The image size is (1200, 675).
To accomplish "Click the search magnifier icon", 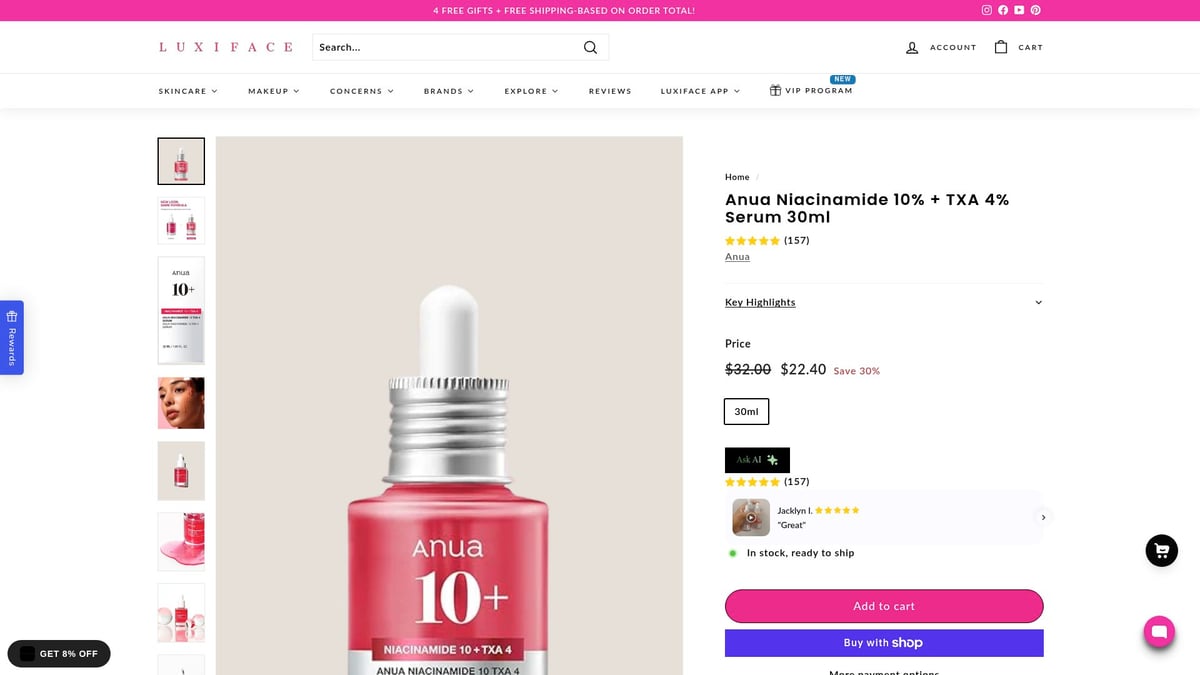I will click(590, 47).
